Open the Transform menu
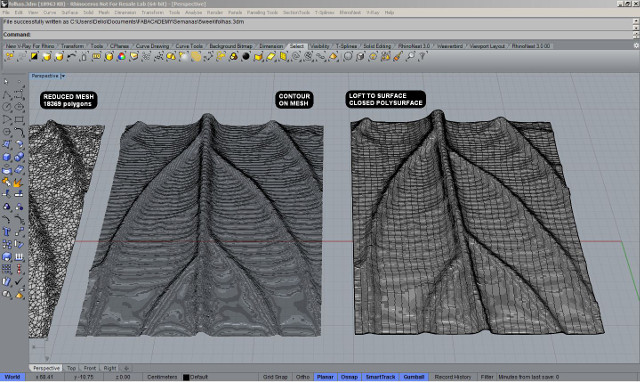Screen dimensions: 640x382 [x=152, y=13]
